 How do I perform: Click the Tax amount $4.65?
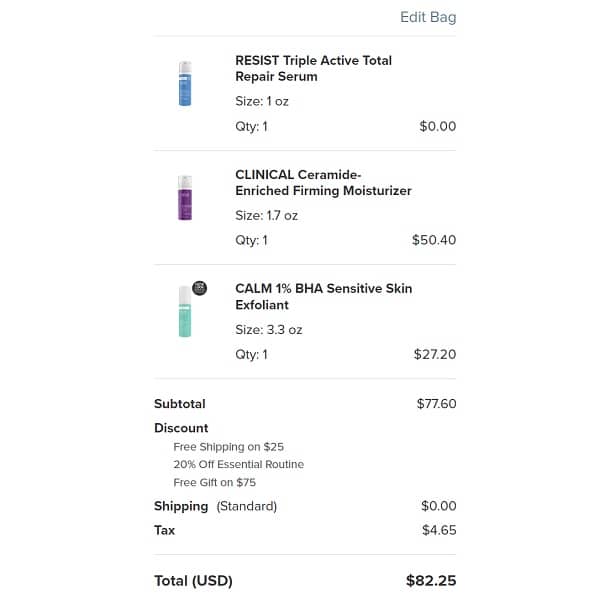(x=438, y=530)
